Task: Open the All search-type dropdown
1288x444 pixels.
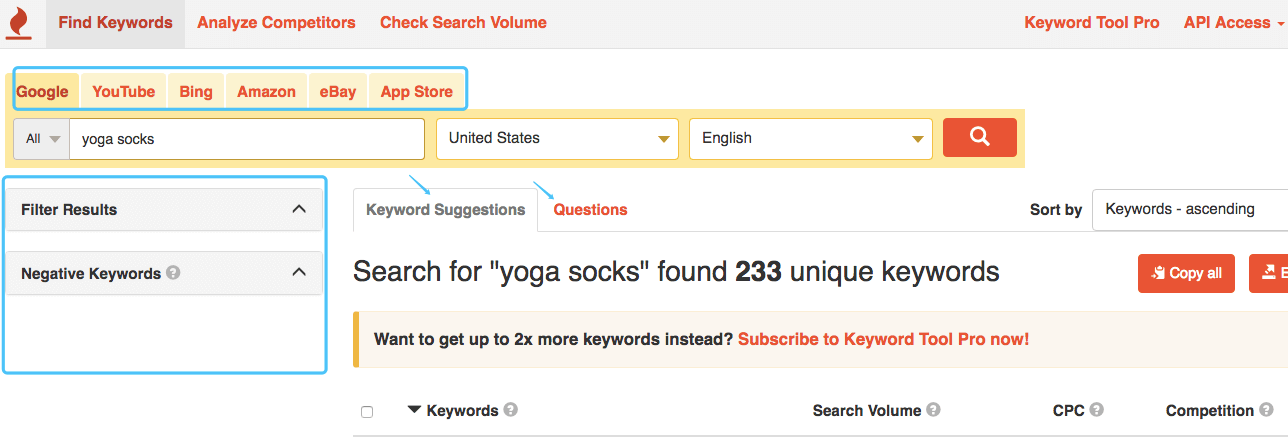Action: [41, 139]
